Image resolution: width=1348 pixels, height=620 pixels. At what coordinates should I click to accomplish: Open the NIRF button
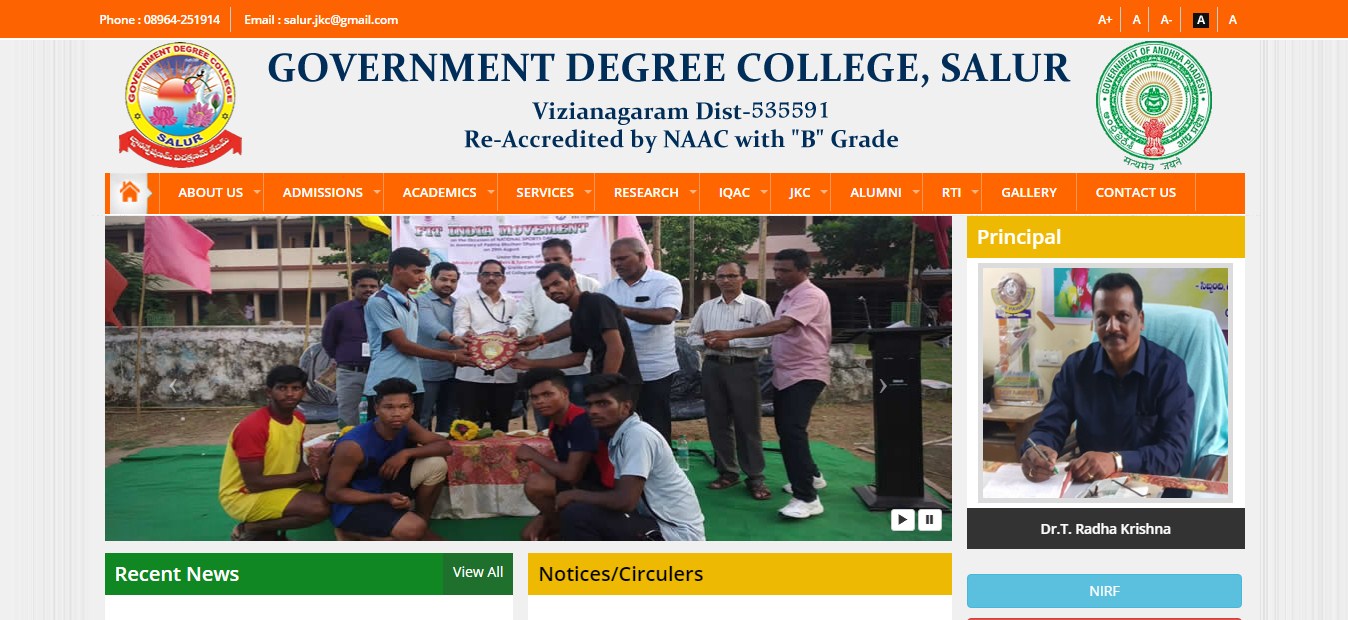[1104, 591]
